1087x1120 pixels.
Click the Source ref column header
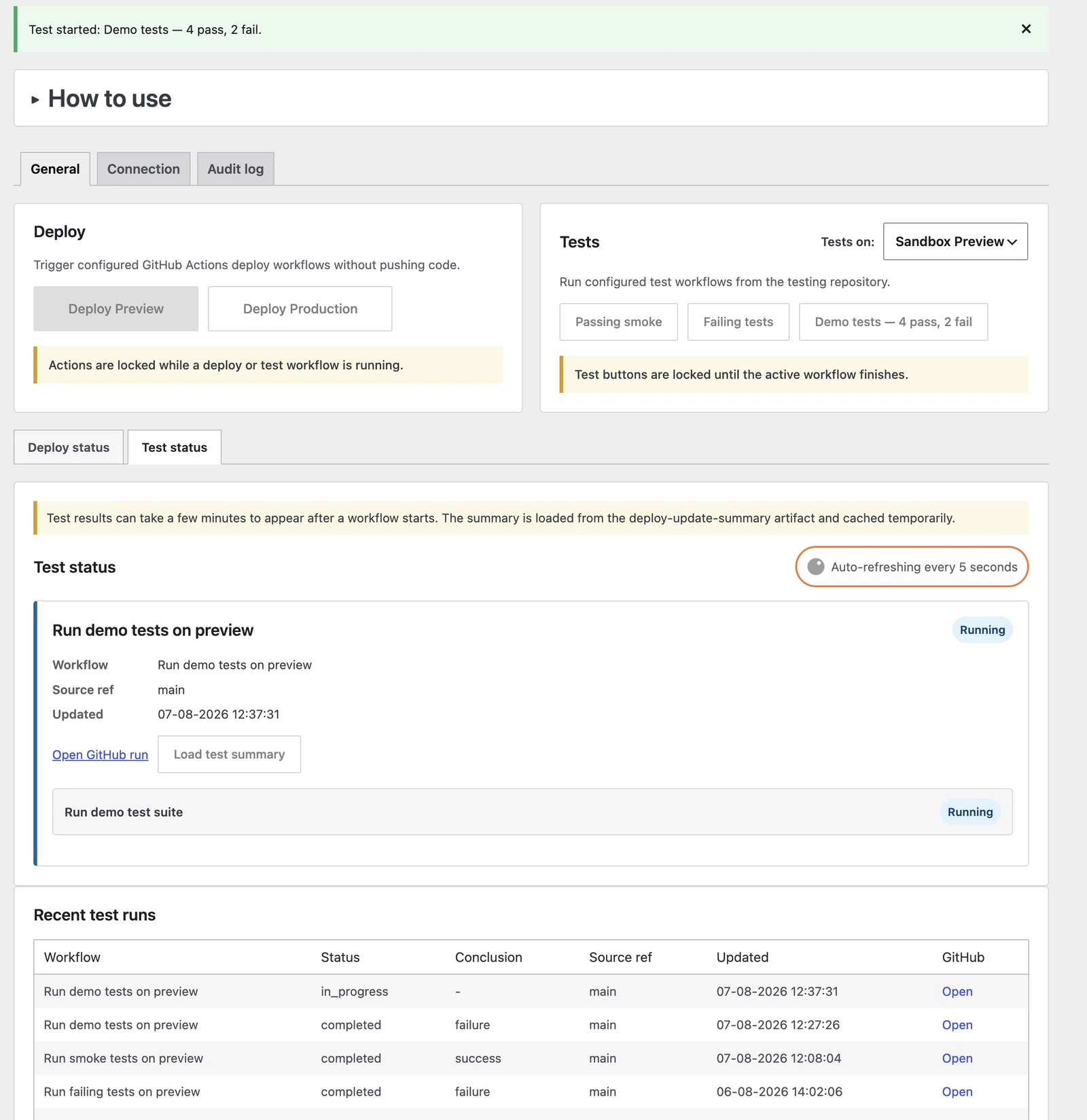pyautogui.click(x=620, y=957)
